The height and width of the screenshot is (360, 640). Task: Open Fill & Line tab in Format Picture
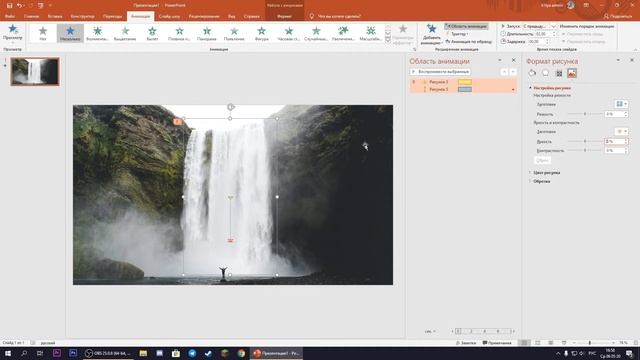click(532, 73)
